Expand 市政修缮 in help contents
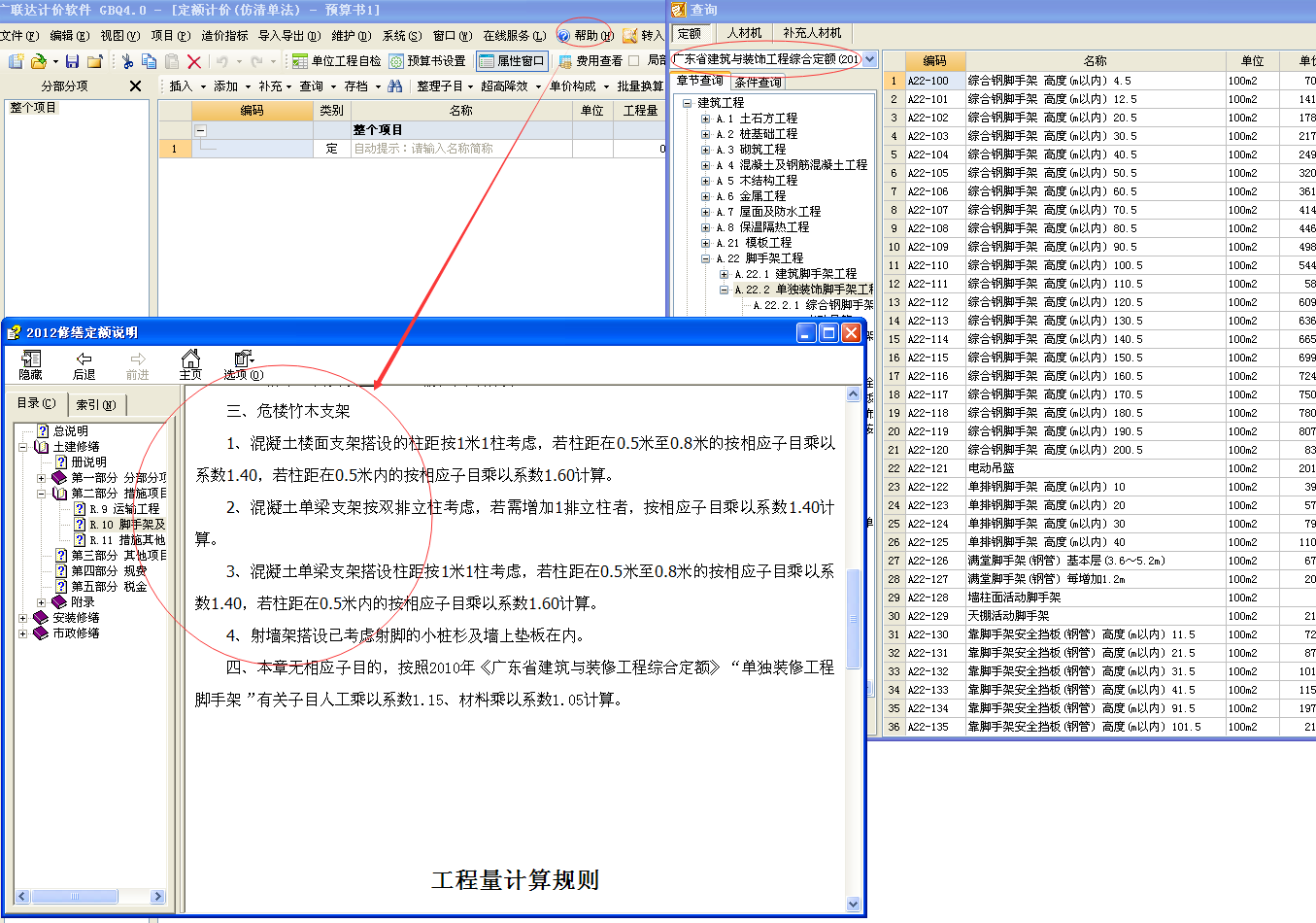Image resolution: width=1316 pixels, height=923 pixels. pos(23,633)
